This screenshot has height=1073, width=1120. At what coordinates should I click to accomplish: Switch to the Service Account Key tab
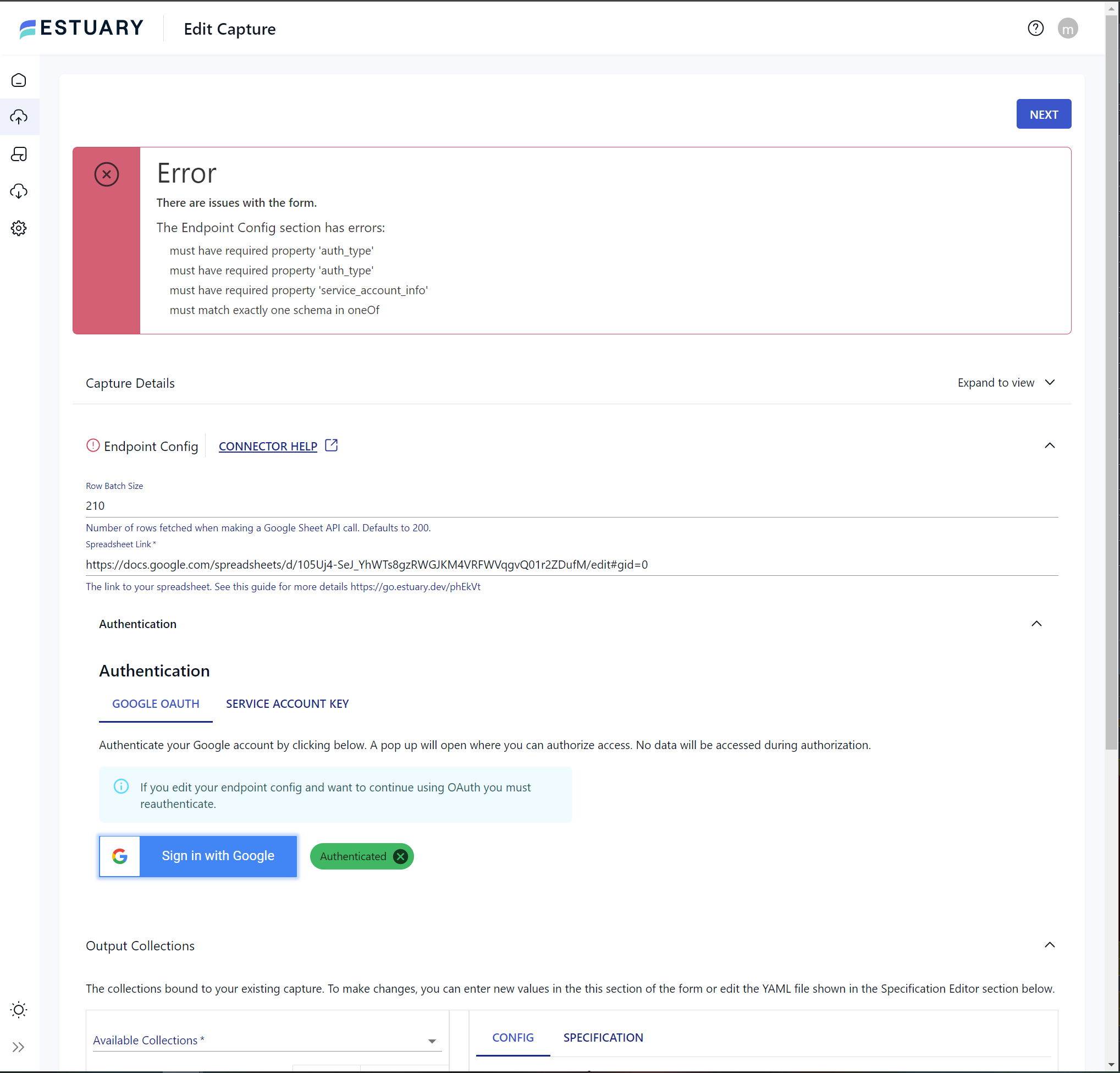(288, 704)
